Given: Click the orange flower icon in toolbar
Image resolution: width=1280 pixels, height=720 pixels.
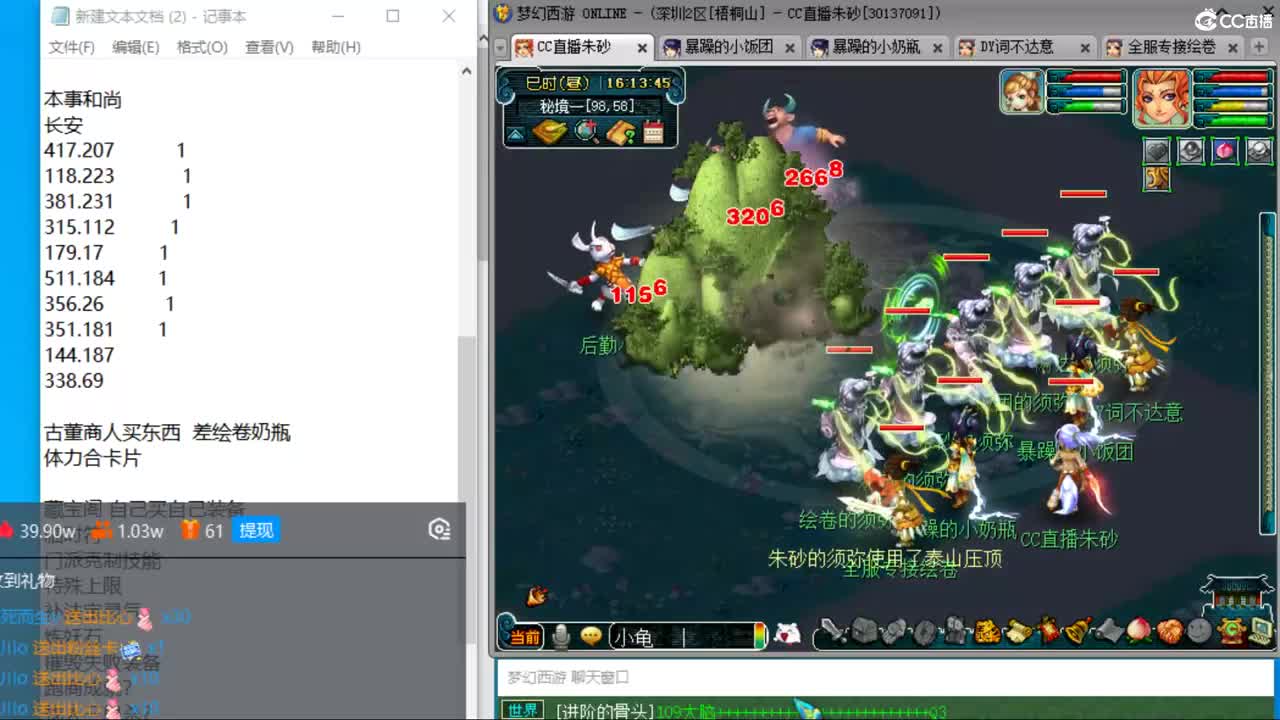Looking at the screenshot, I should 1170,631.
